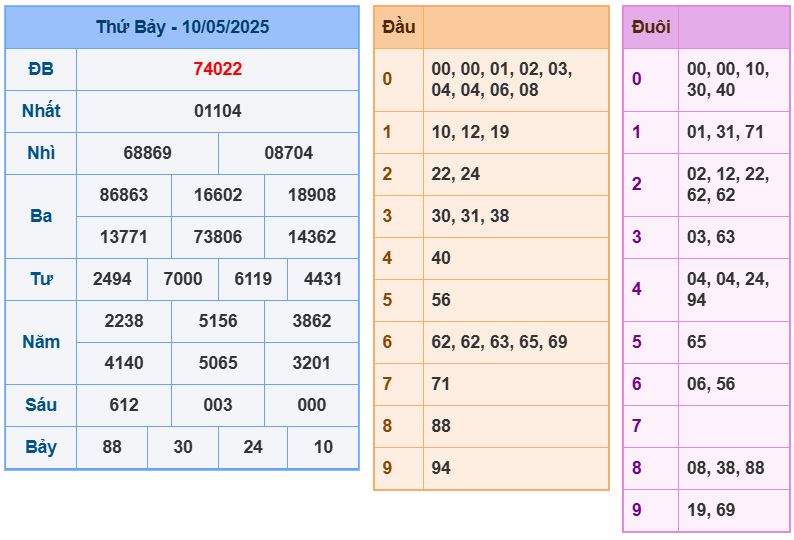Click the value 56 in Đầu row 5
Image resolution: width=794 pixels, height=540 pixels.
pos(441,300)
